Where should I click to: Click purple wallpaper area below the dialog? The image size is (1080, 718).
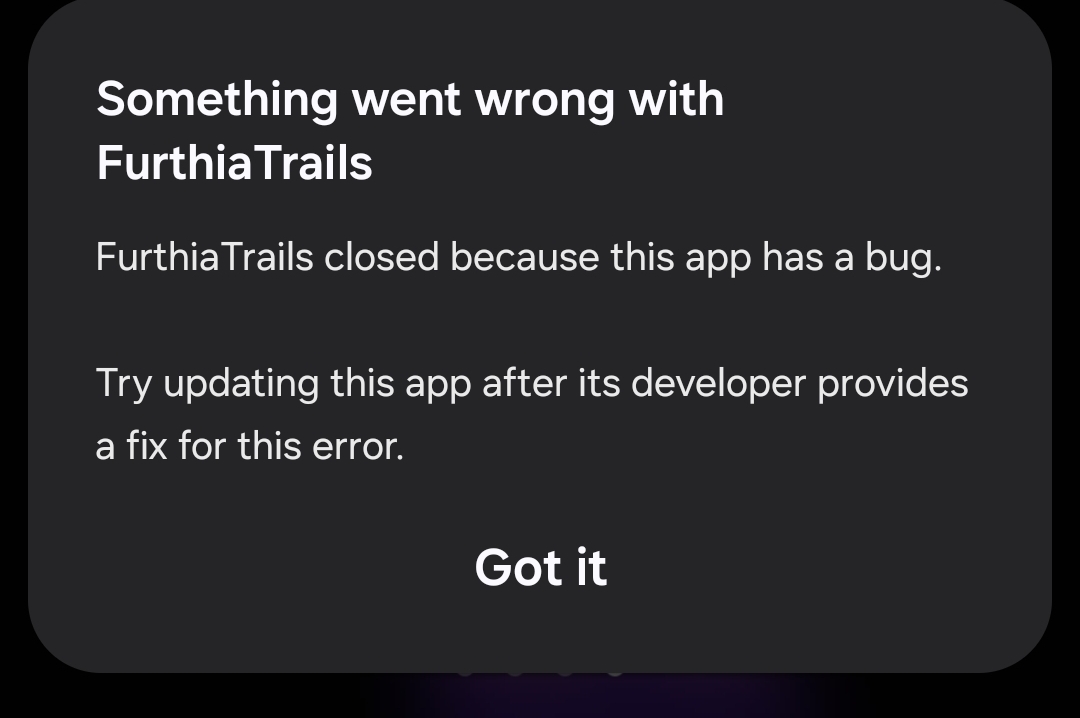(x=599, y=697)
